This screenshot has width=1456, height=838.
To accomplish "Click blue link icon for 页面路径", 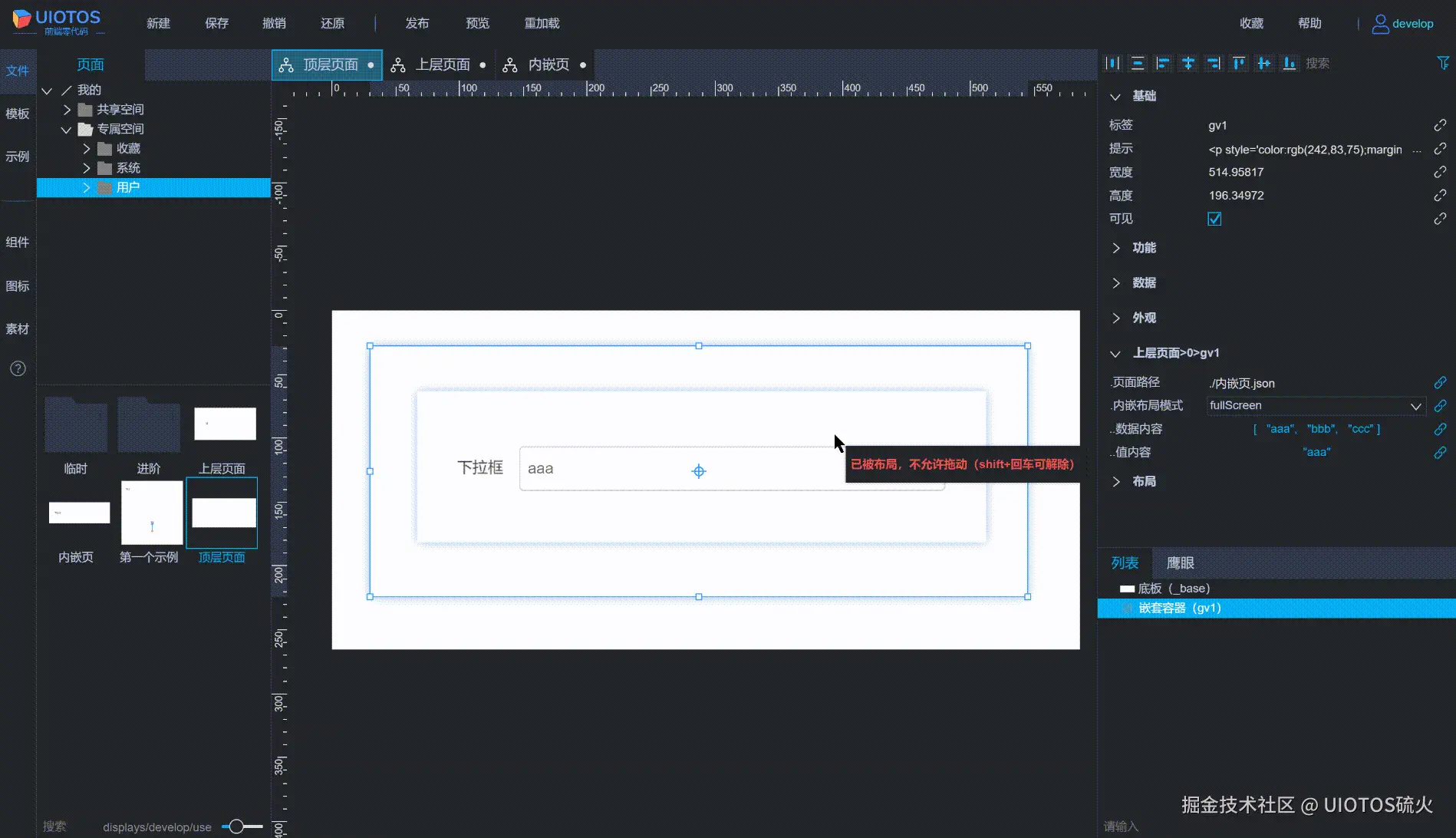I will 1440,382.
